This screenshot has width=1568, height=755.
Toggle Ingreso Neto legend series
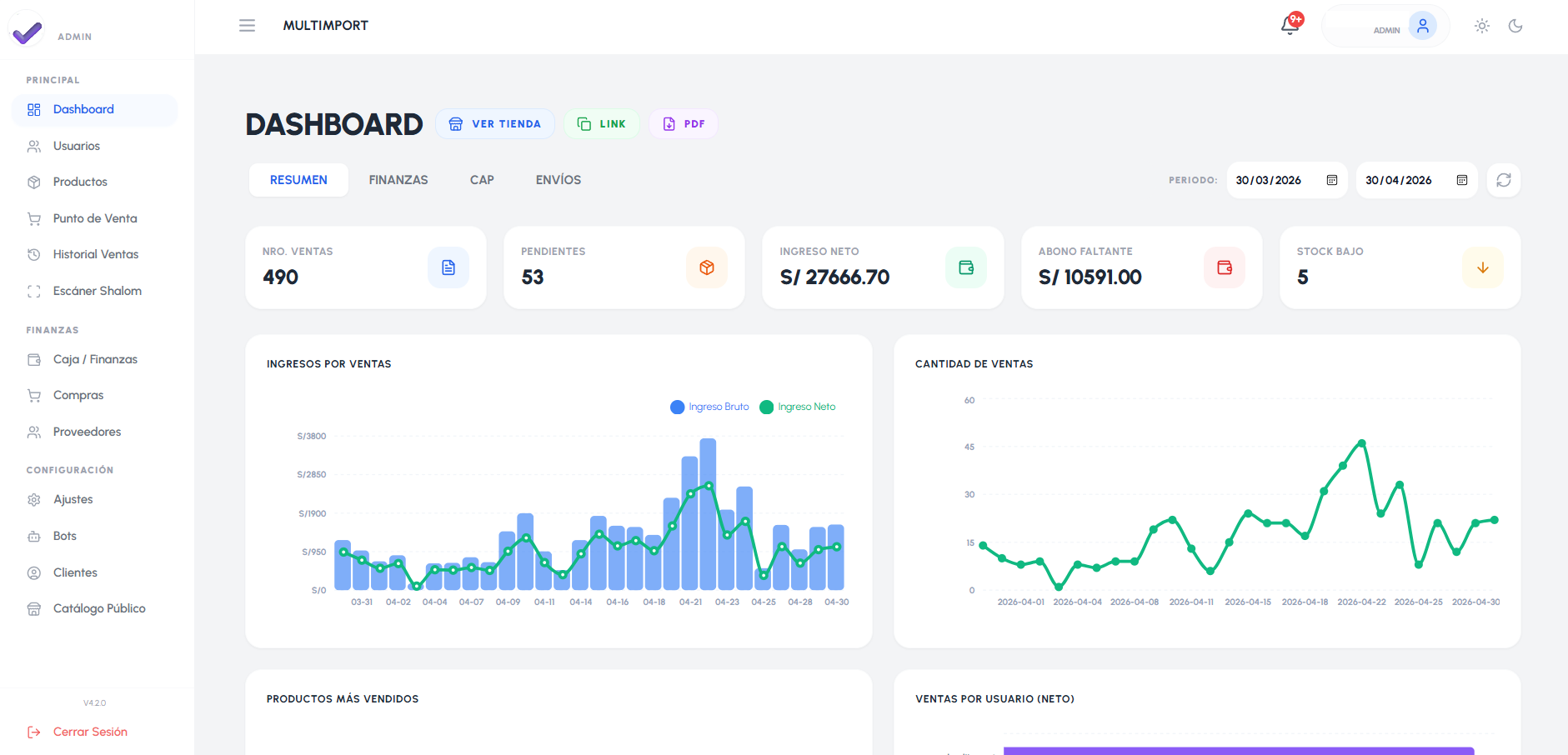tap(798, 407)
